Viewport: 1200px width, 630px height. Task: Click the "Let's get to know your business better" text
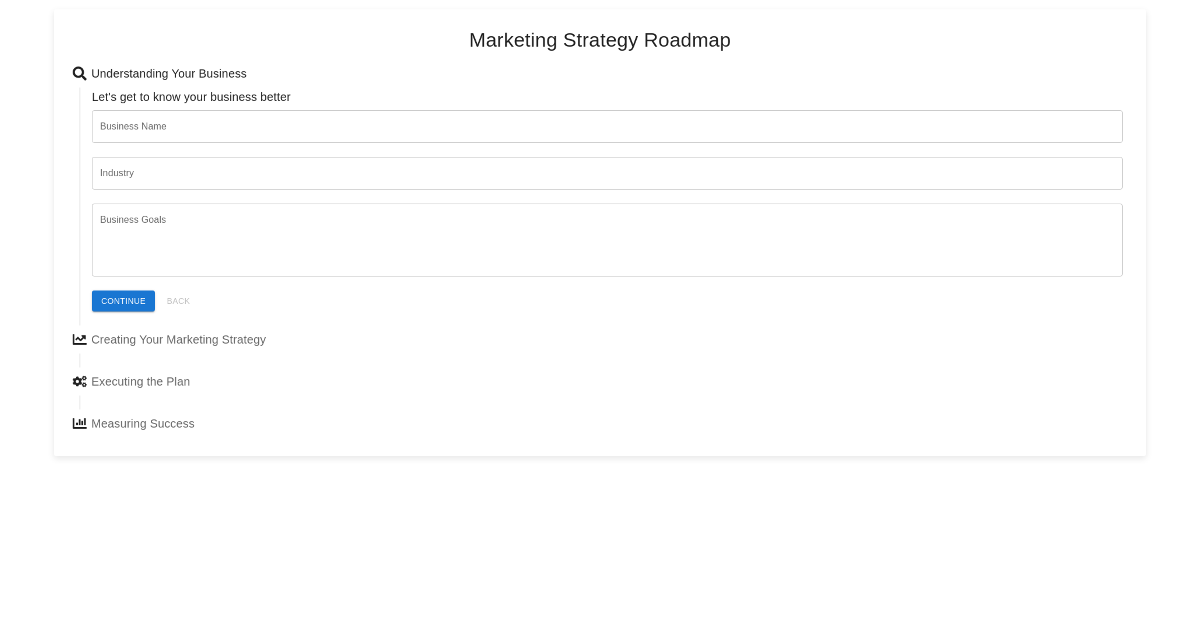tap(191, 97)
